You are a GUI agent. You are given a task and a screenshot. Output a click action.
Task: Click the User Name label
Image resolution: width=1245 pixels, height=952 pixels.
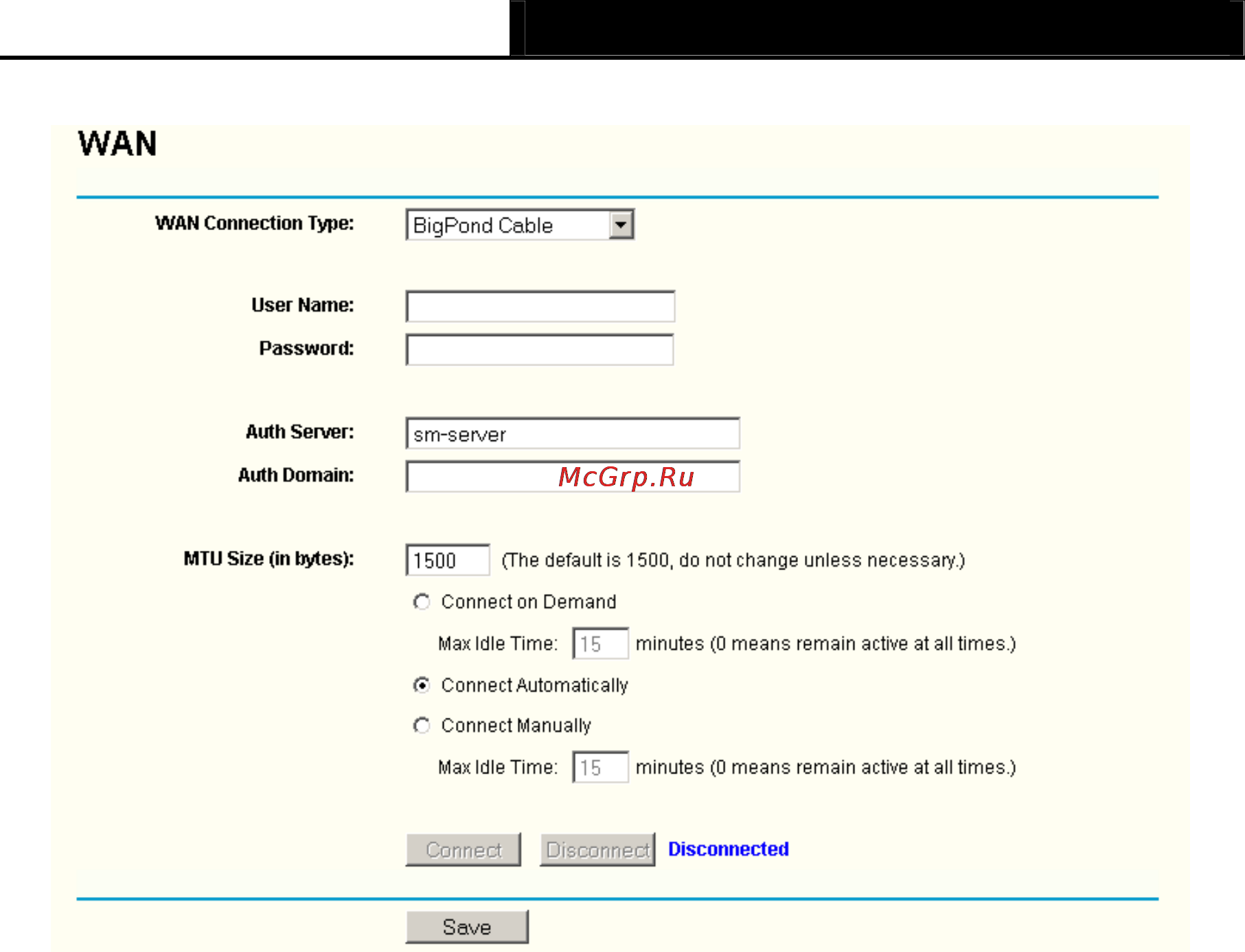(303, 305)
